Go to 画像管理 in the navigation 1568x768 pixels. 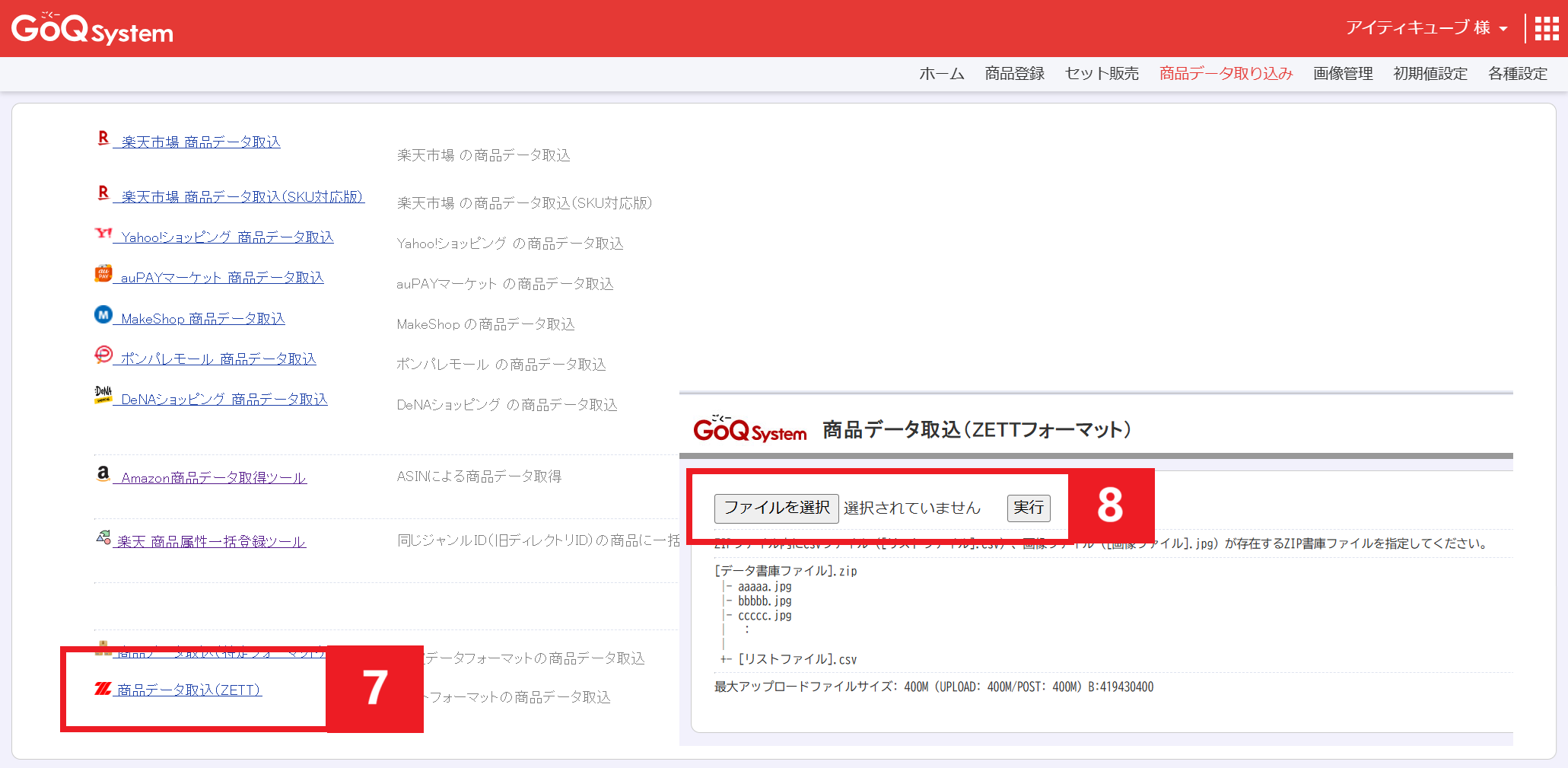click(x=1343, y=74)
